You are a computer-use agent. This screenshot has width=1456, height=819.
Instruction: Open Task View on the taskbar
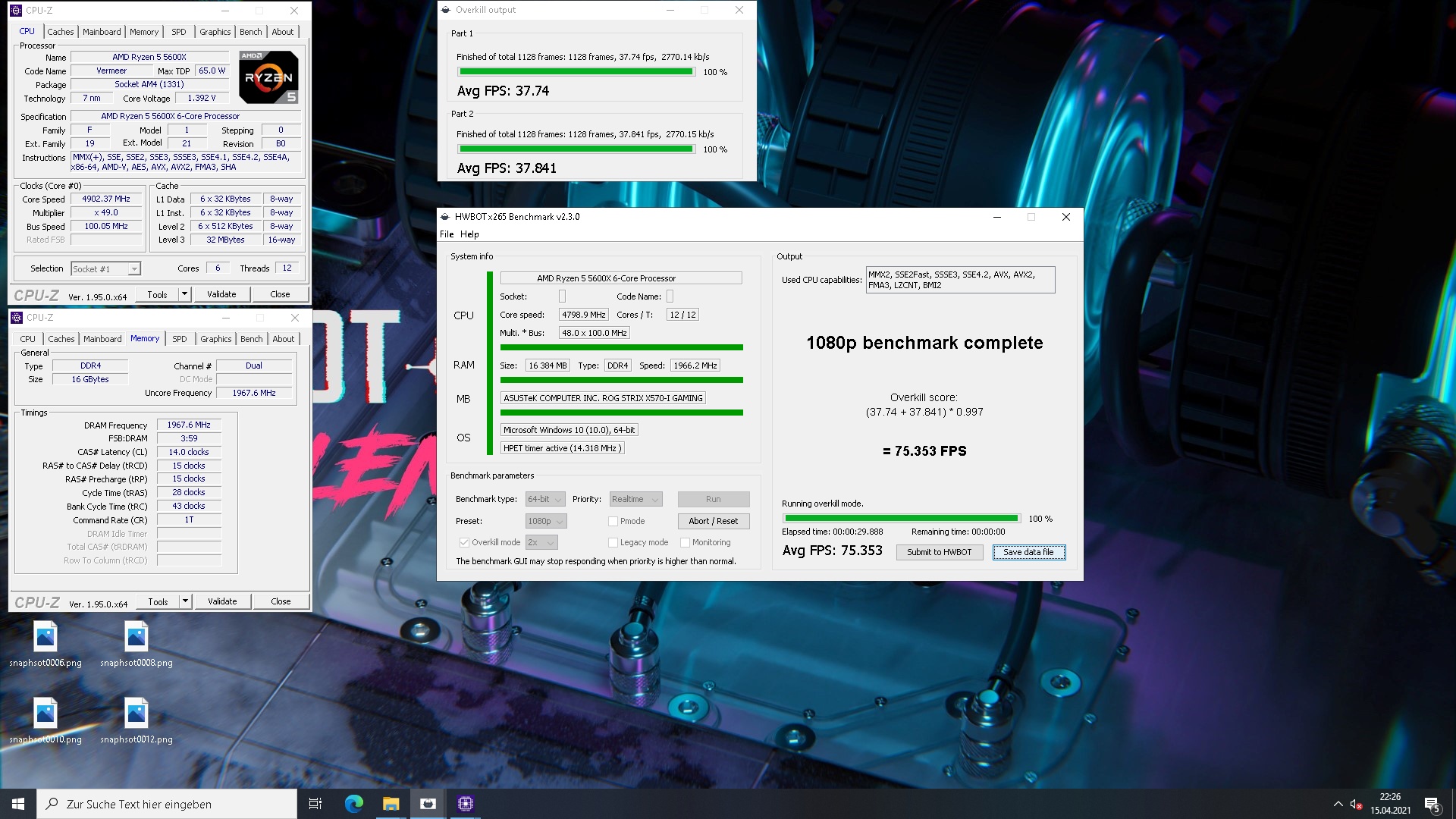click(315, 804)
